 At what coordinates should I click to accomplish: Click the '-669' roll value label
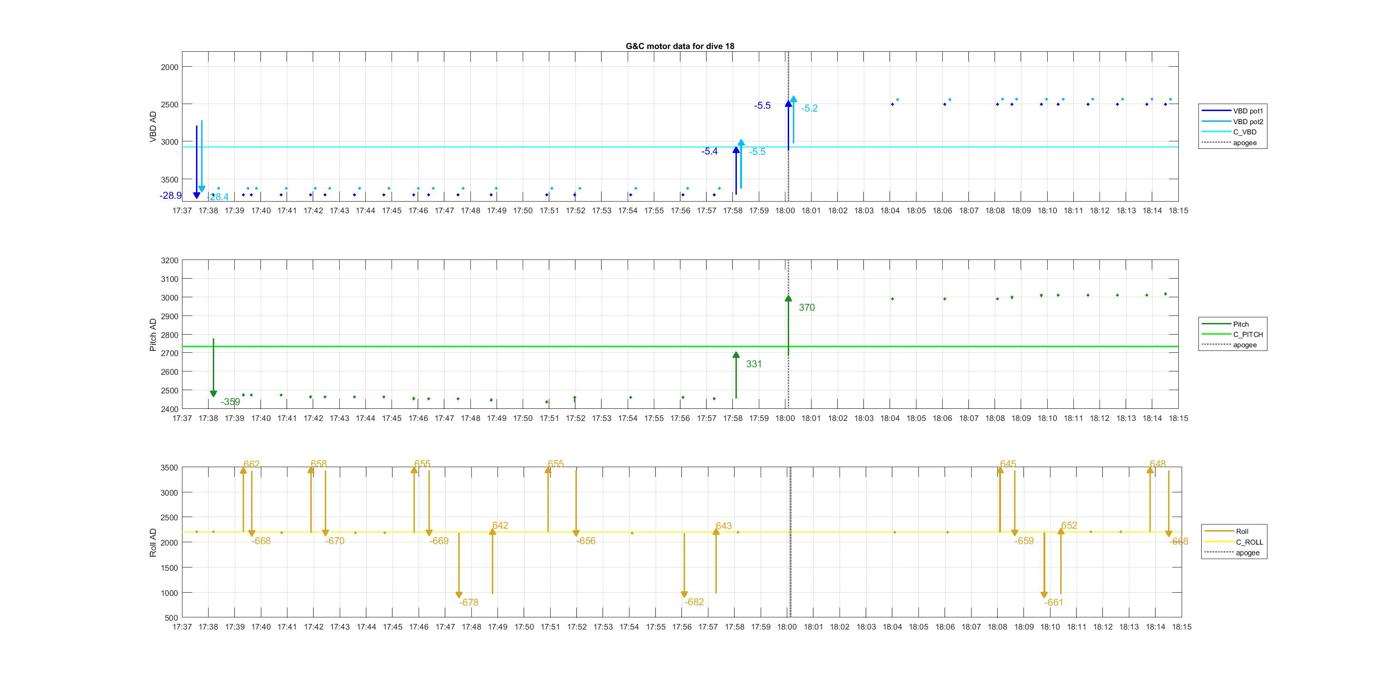pyautogui.click(x=439, y=541)
